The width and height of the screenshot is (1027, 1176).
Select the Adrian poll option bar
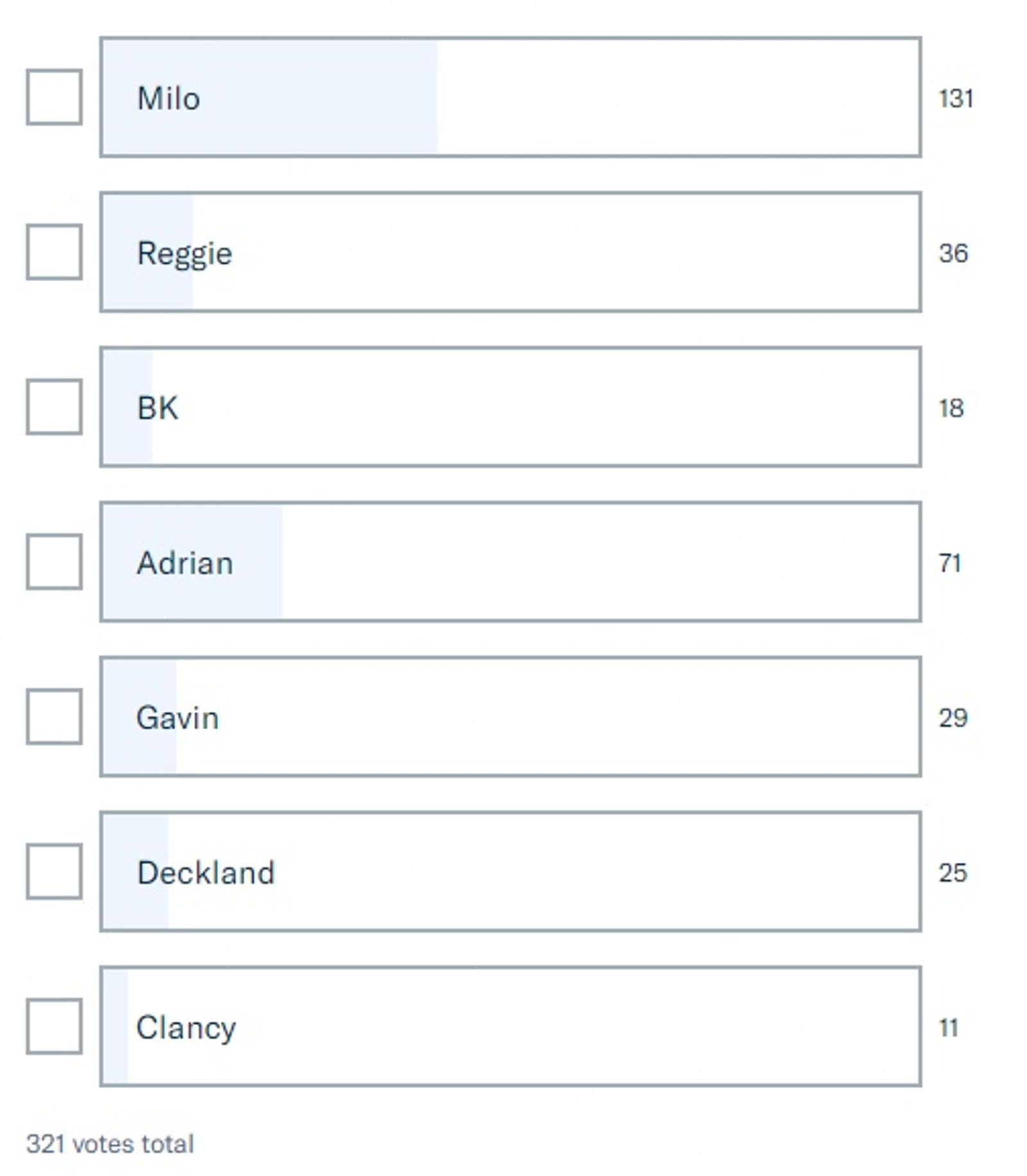510,562
